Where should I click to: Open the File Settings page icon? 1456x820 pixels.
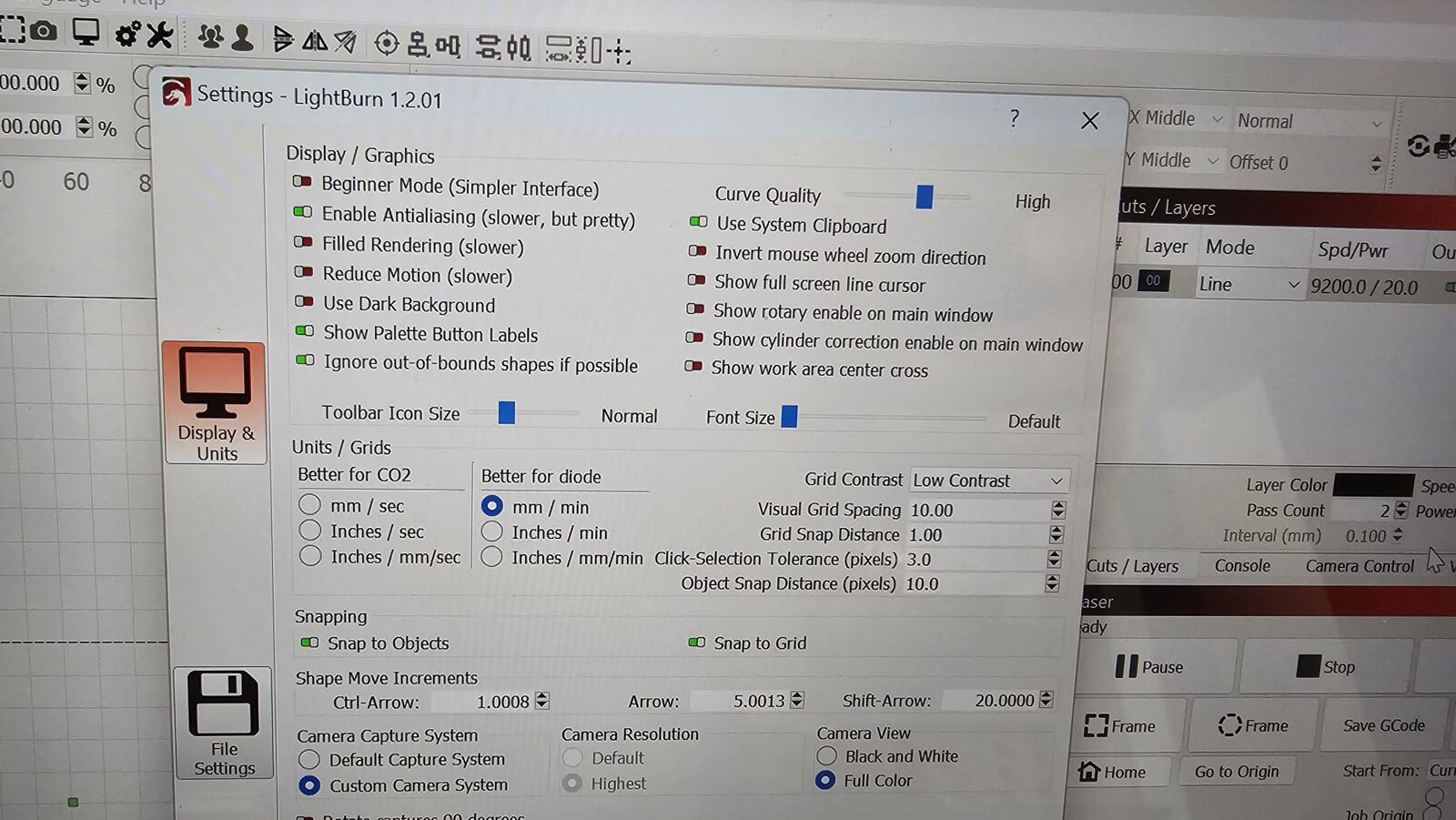pos(224,723)
